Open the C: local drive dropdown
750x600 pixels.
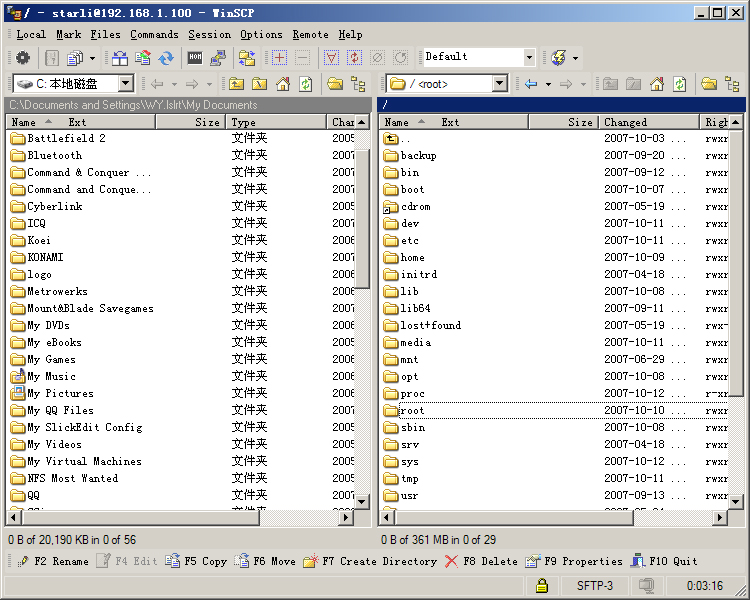(x=126, y=84)
